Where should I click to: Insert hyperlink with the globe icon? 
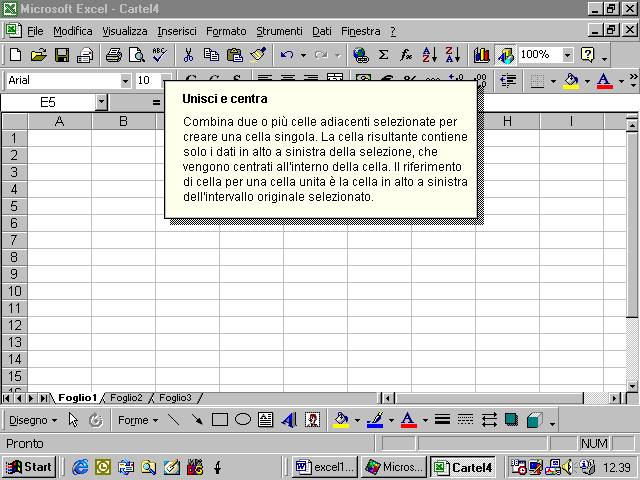(x=361, y=55)
